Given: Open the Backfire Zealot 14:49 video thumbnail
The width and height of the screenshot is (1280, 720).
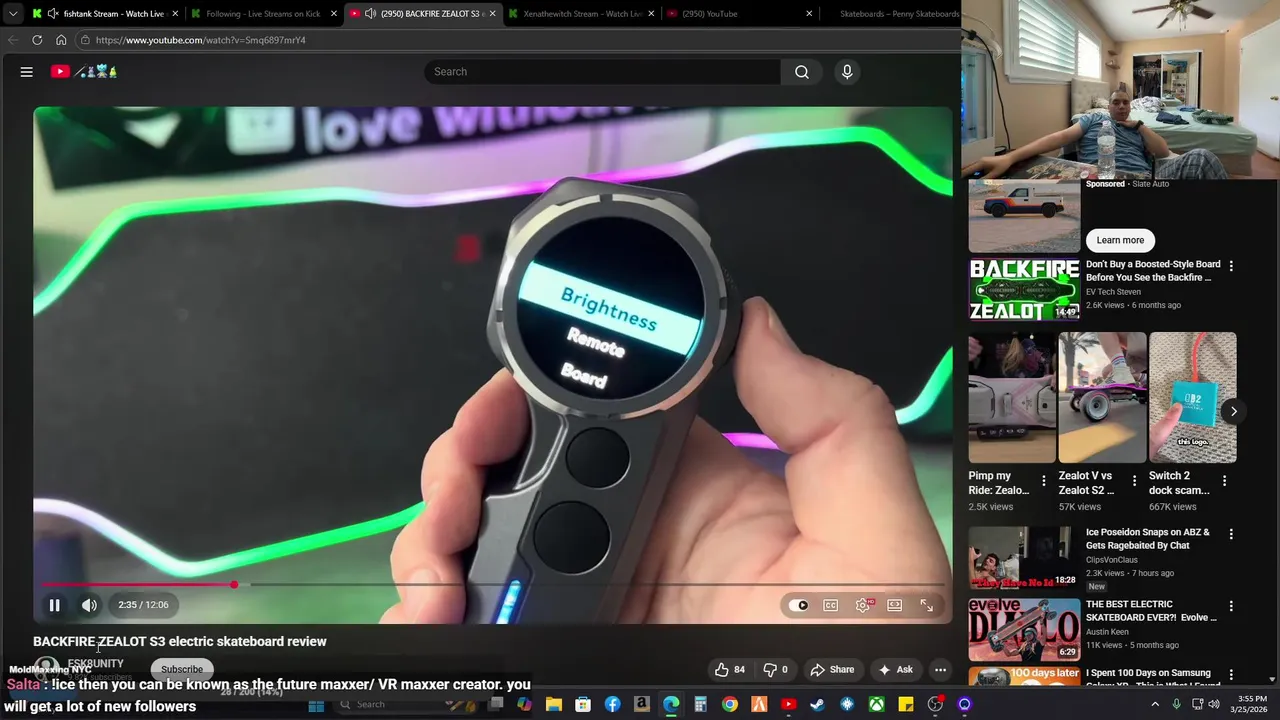Looking at the screenshot, I should tap(1024, 289).
